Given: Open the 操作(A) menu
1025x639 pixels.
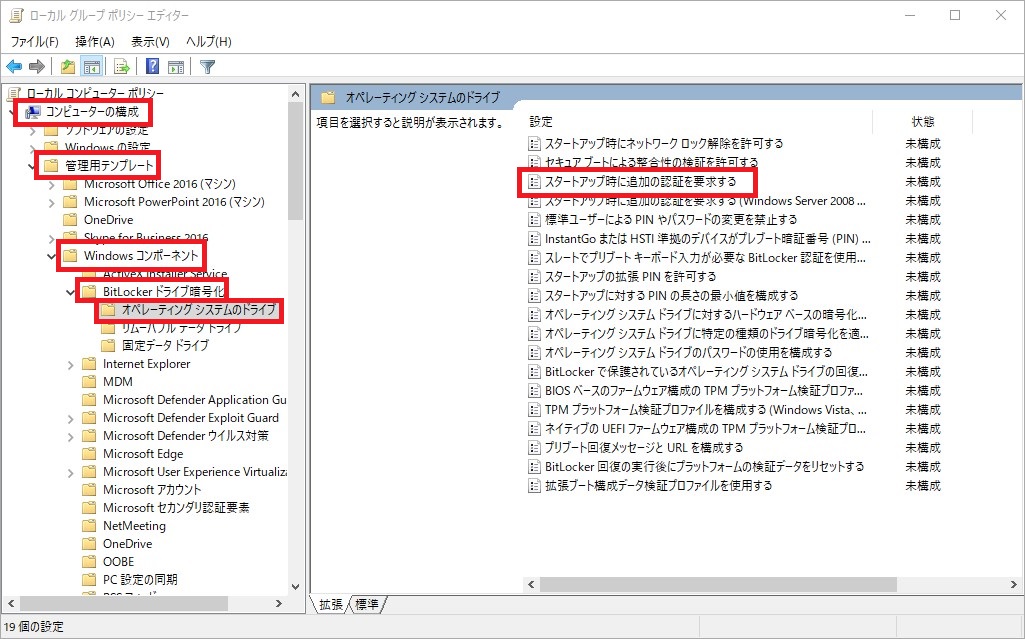Looking at the screenshot, I should click(x=95, y=42).
